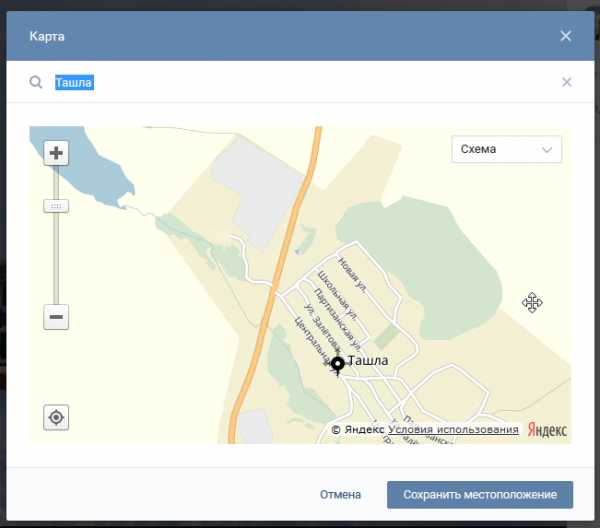Clear the search field with X
Image resolution: width=600 pixels, height=528 pixels.
click(567, 82)
